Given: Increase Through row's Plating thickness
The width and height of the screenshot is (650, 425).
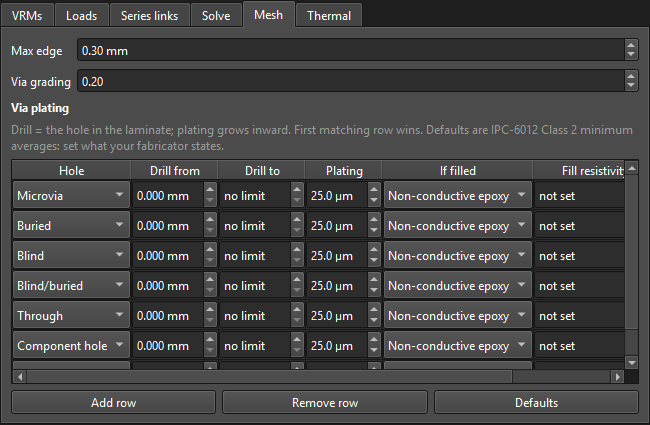Looking at the screenshot, I should pos(374,310).
